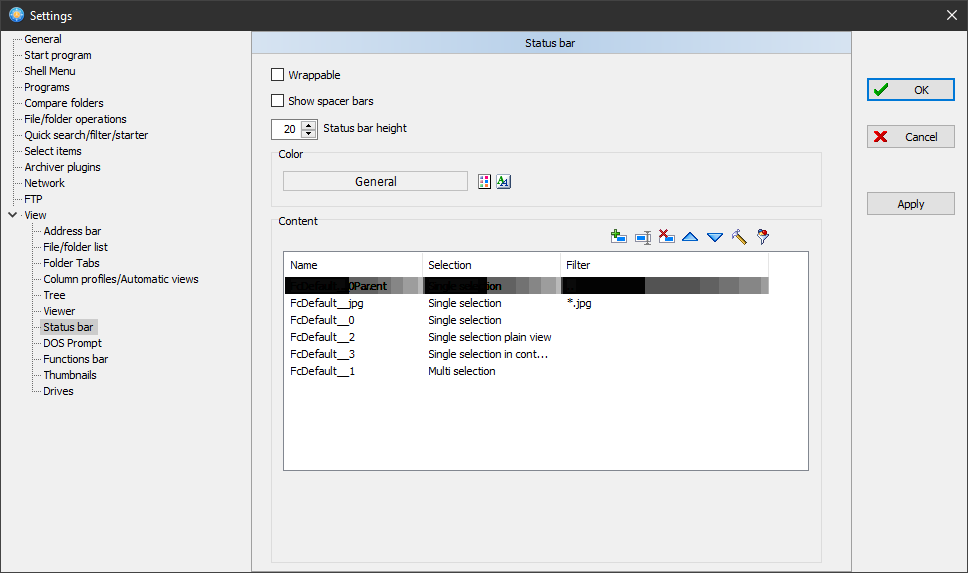
Task: Click the rename content item icon
Action: pyautogui.click(x=643, y=237)
